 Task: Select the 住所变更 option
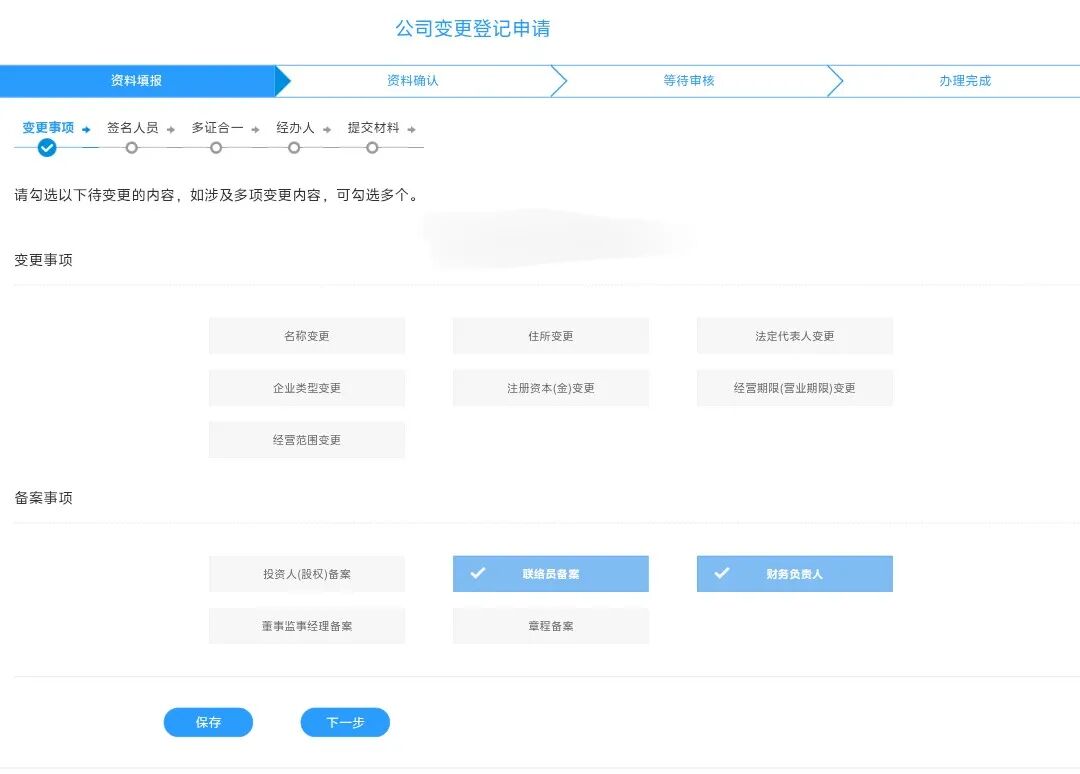pyautogui.click(x=550, y=335)
